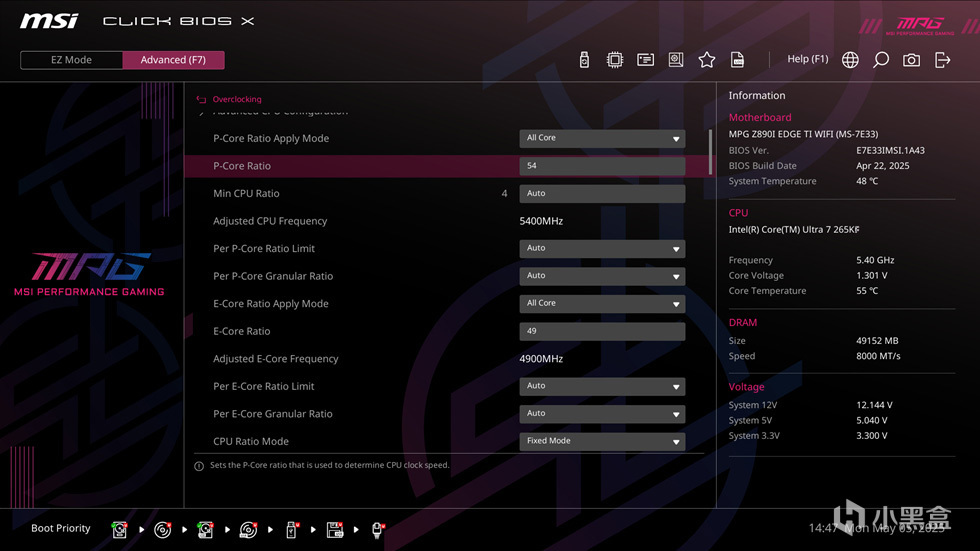Click BIOS version 'E7E33IMSI.1A43'

click(x=891, y=150)
